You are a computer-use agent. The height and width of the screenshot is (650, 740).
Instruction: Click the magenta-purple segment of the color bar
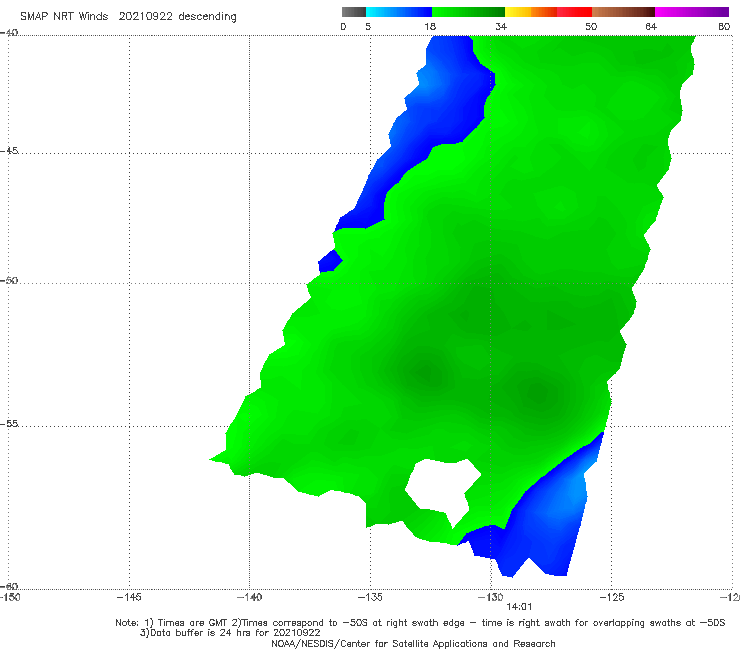692,12
